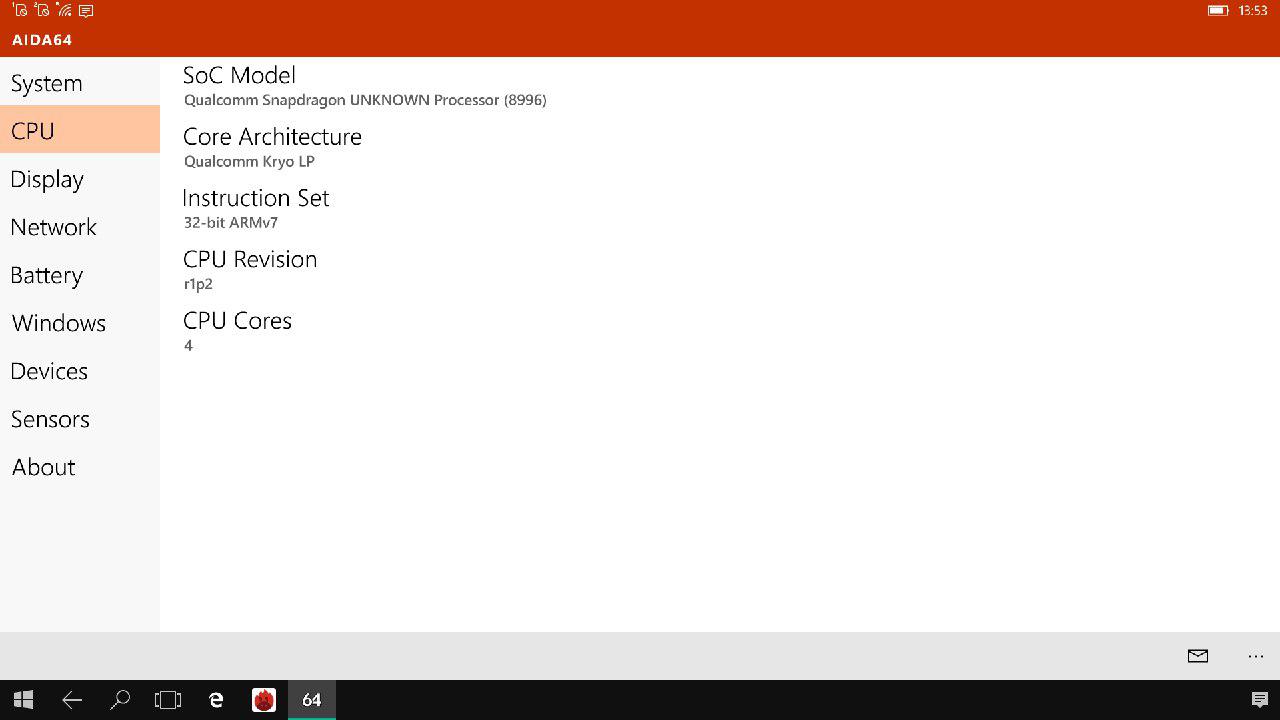Select the CPU section

(x=80, y=130)
